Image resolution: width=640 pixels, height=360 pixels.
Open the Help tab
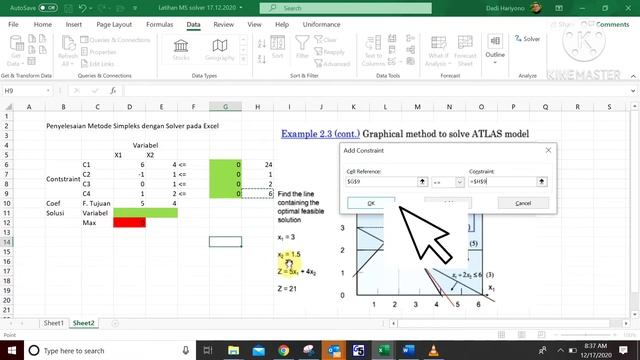[x=282, y=24]
